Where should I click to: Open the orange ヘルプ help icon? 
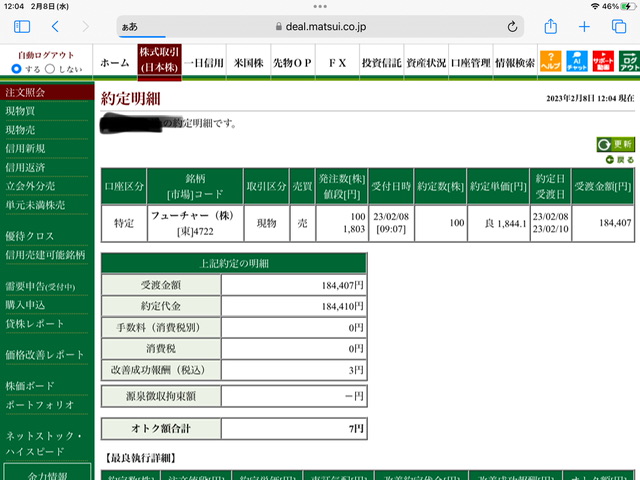pyautogui.click(x=551, y=61)
